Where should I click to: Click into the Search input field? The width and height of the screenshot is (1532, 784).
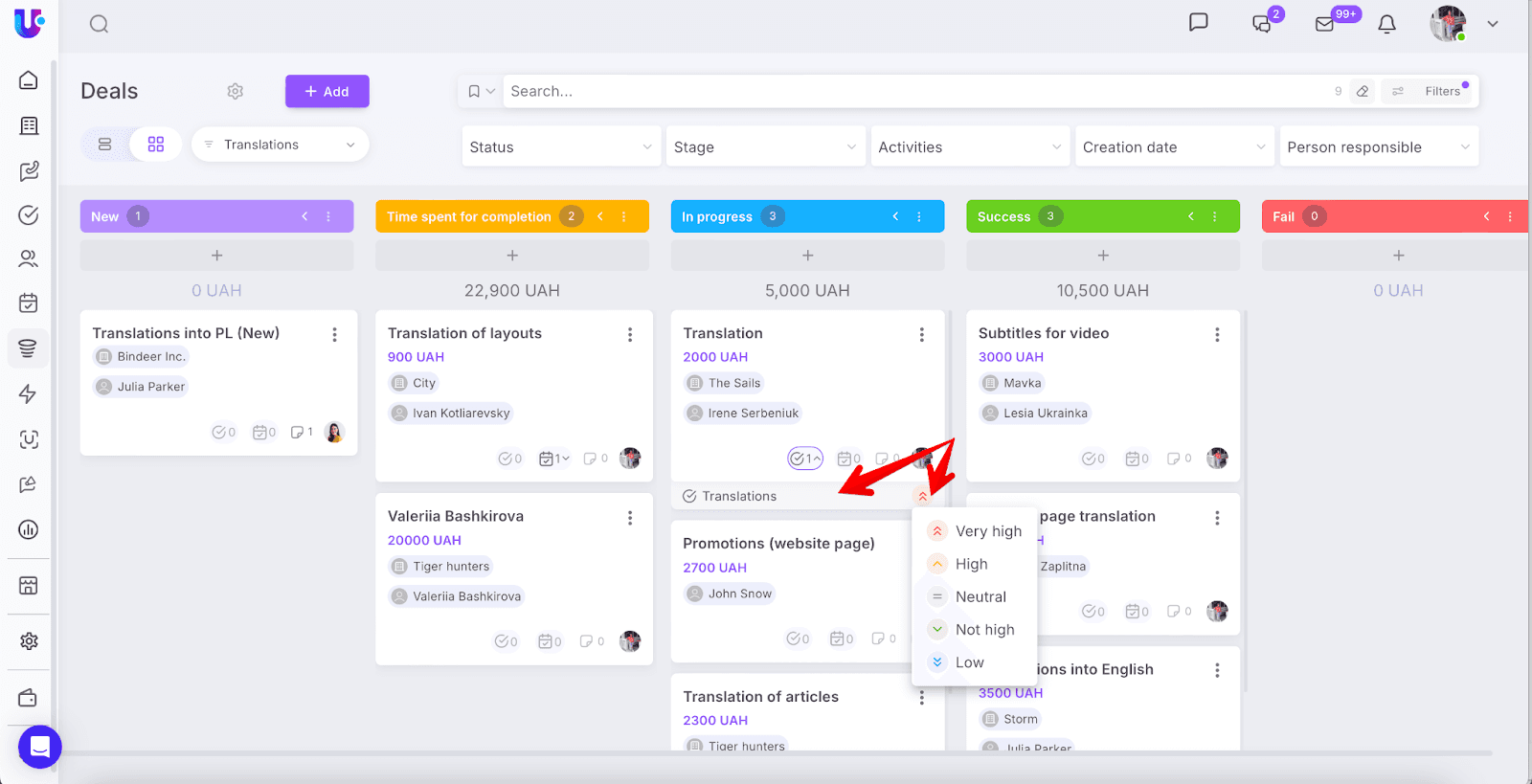(910, 91)
